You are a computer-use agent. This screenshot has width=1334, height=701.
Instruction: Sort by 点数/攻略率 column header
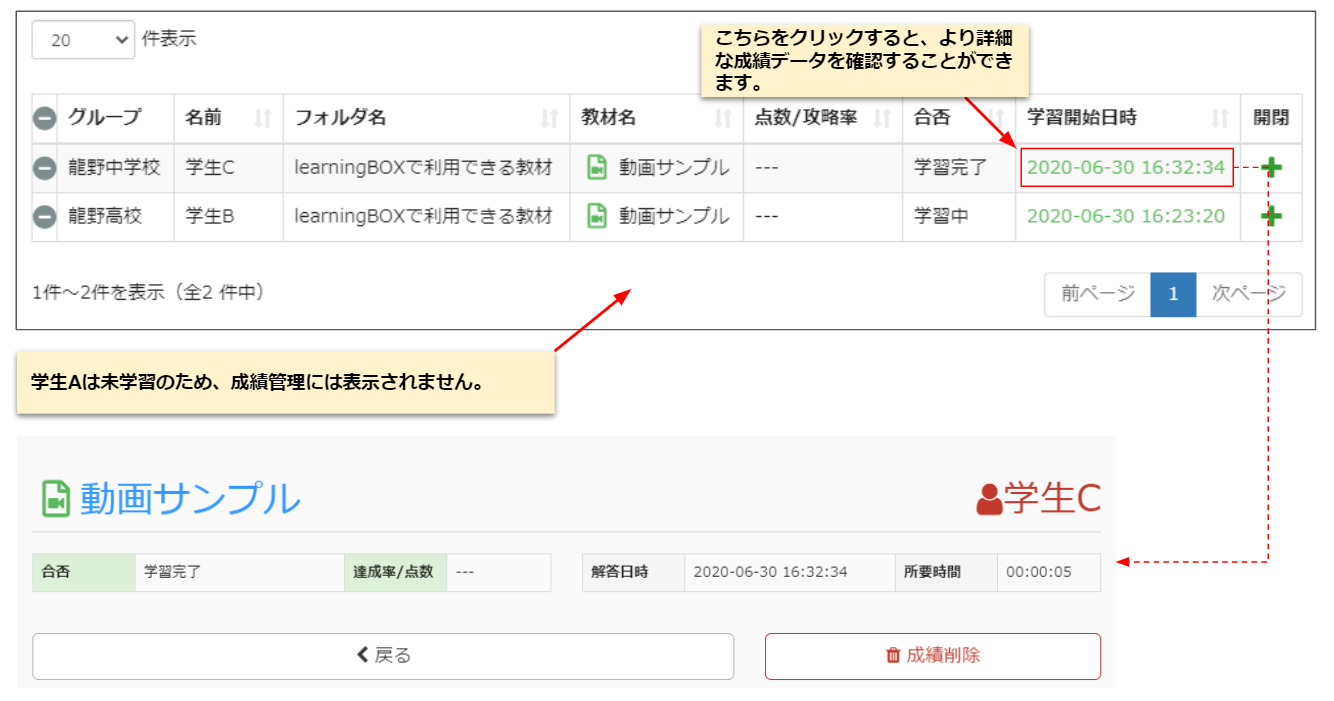[x=805, y=119]
